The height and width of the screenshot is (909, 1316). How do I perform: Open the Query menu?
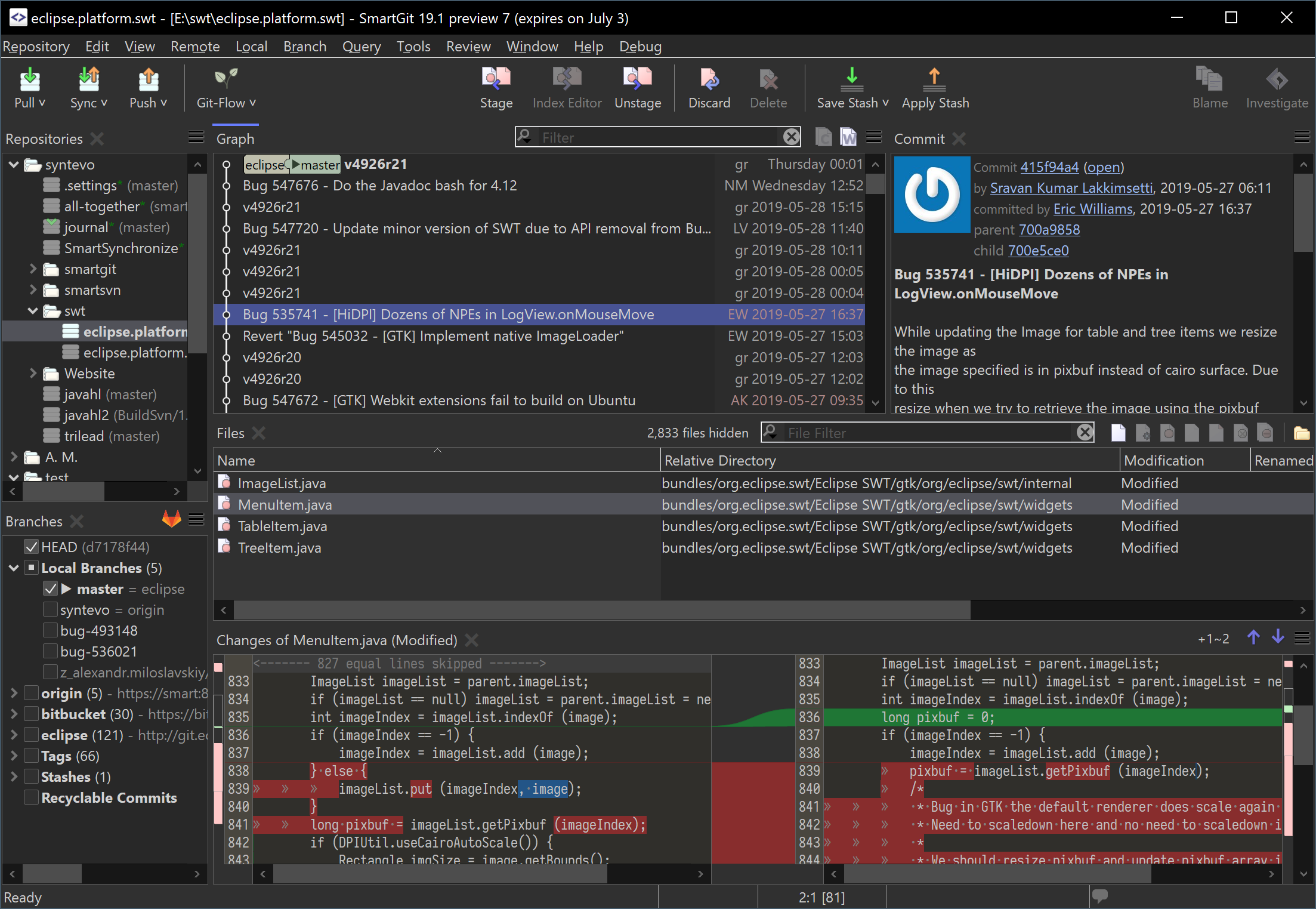[361, 46]
